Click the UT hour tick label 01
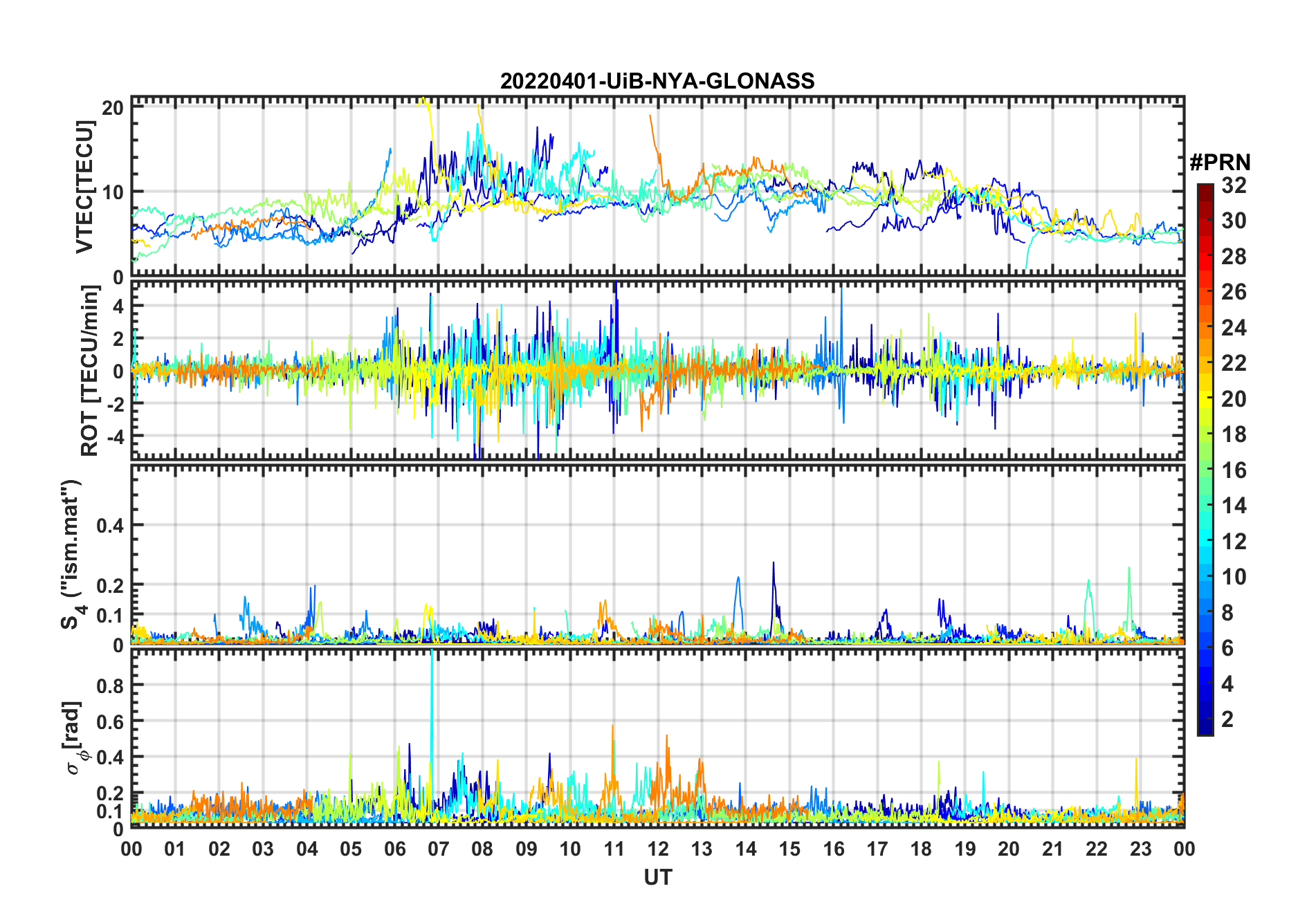This screenshot has width=1316, height=920. (175, 849)
